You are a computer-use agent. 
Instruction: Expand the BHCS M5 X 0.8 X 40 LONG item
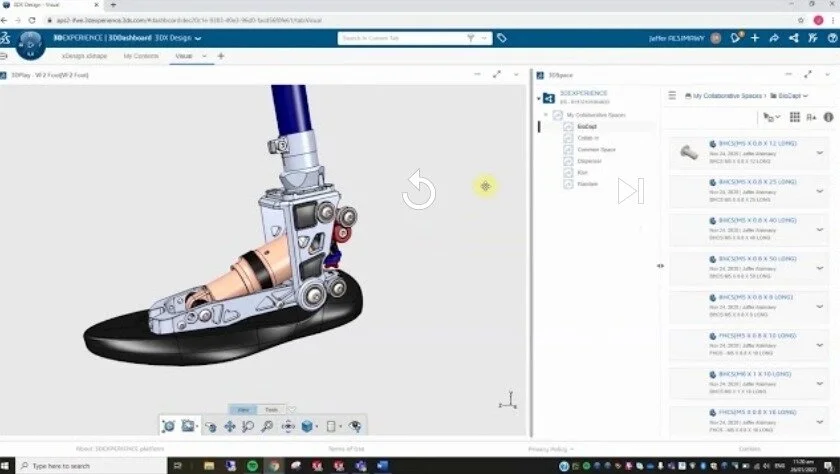(x=820, y=230)
